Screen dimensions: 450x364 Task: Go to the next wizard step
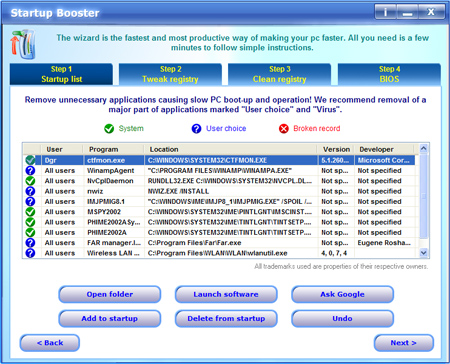point(404,343)
